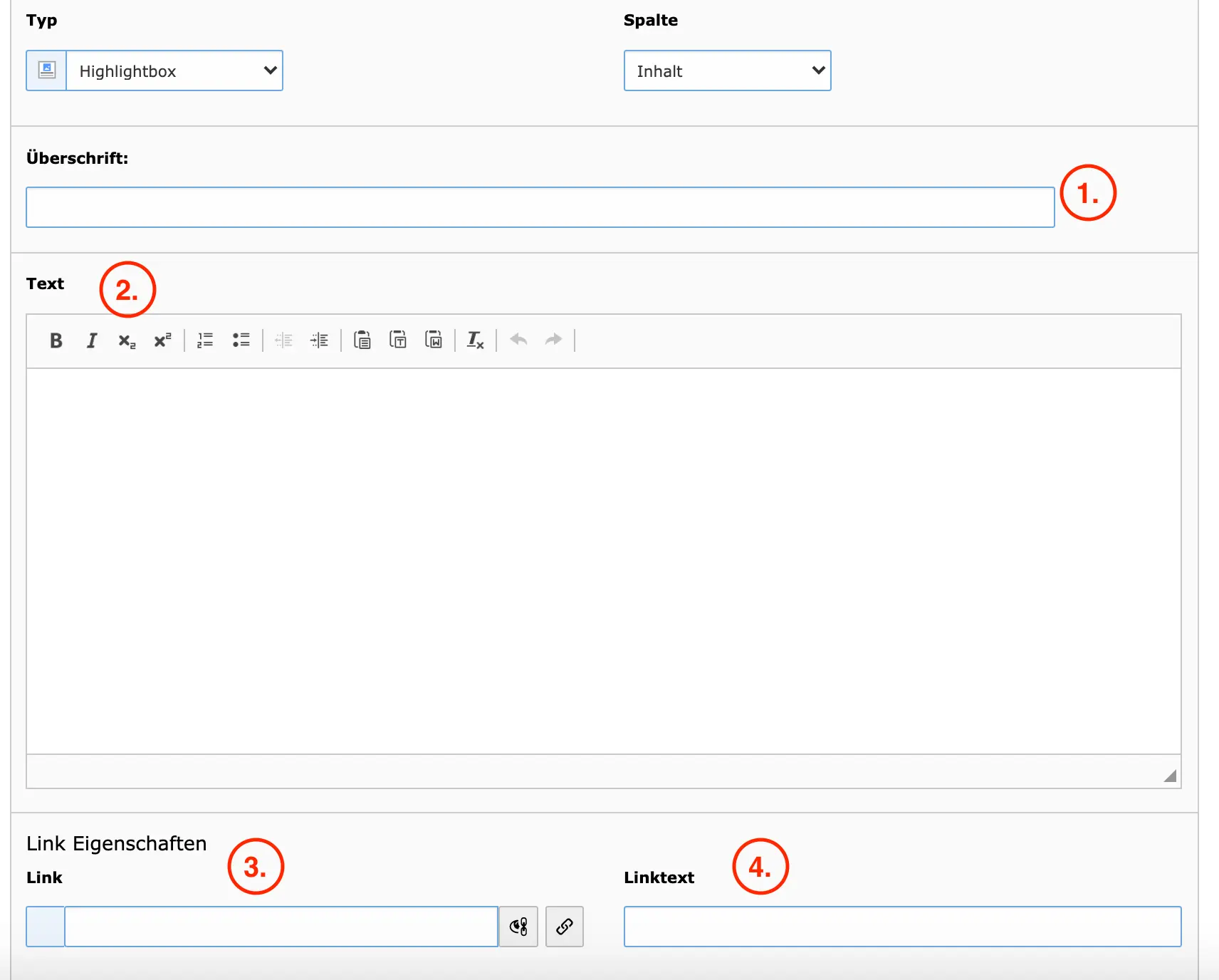Redo the last editor action

click(553, 340)
